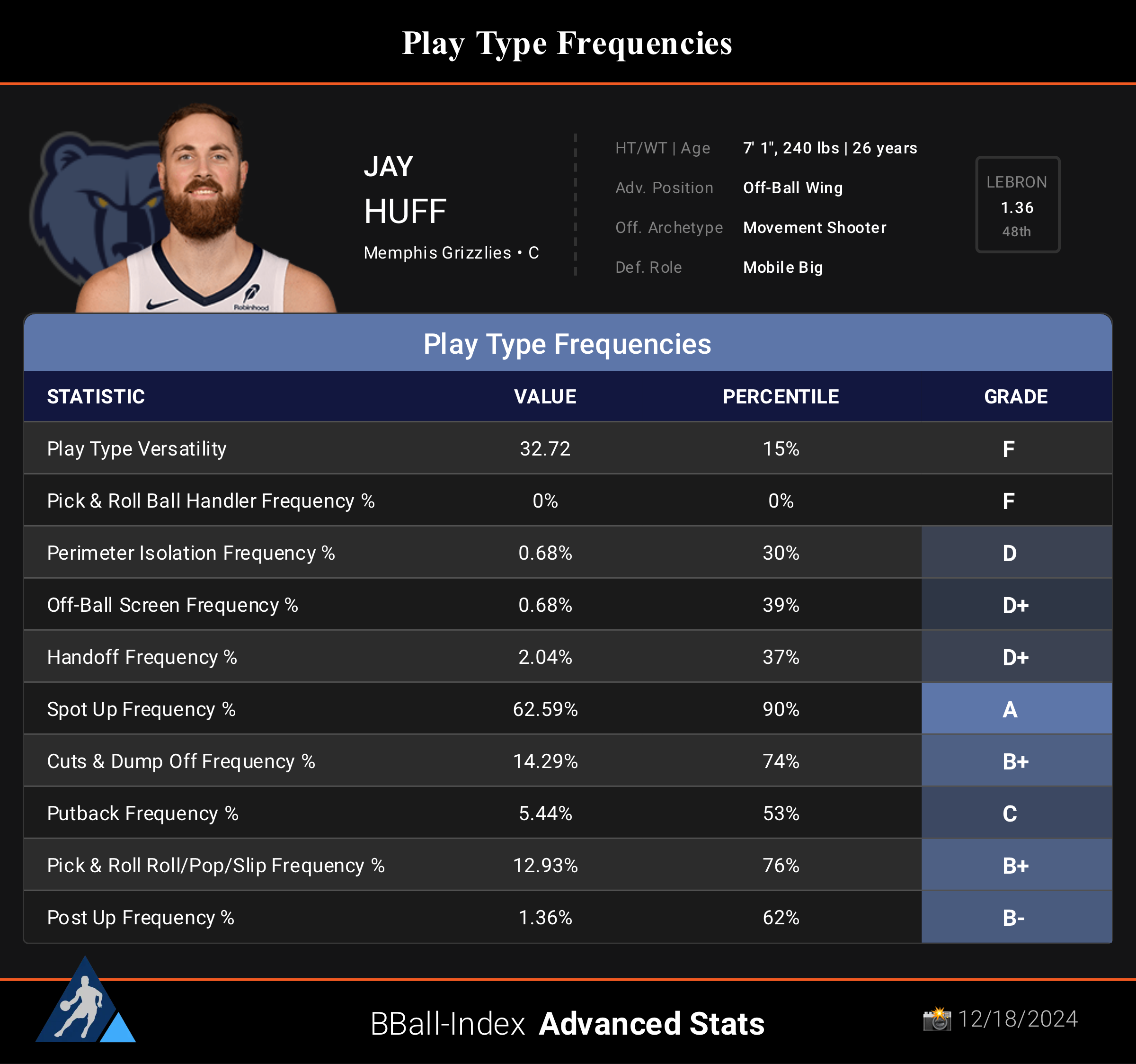Click the camera icon beside the date

pos(937,1019)
